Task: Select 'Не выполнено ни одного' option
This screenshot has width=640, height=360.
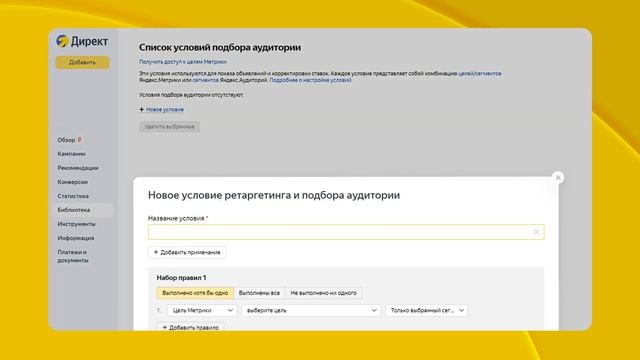Action: pos(323,293)
